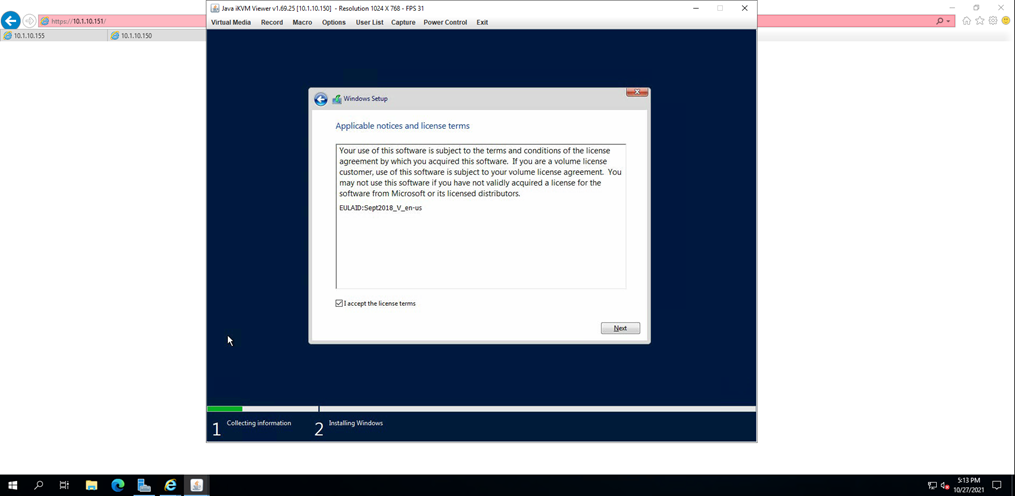Toggle 'I accept the license terms' checkbox

(x=339, y=303)
